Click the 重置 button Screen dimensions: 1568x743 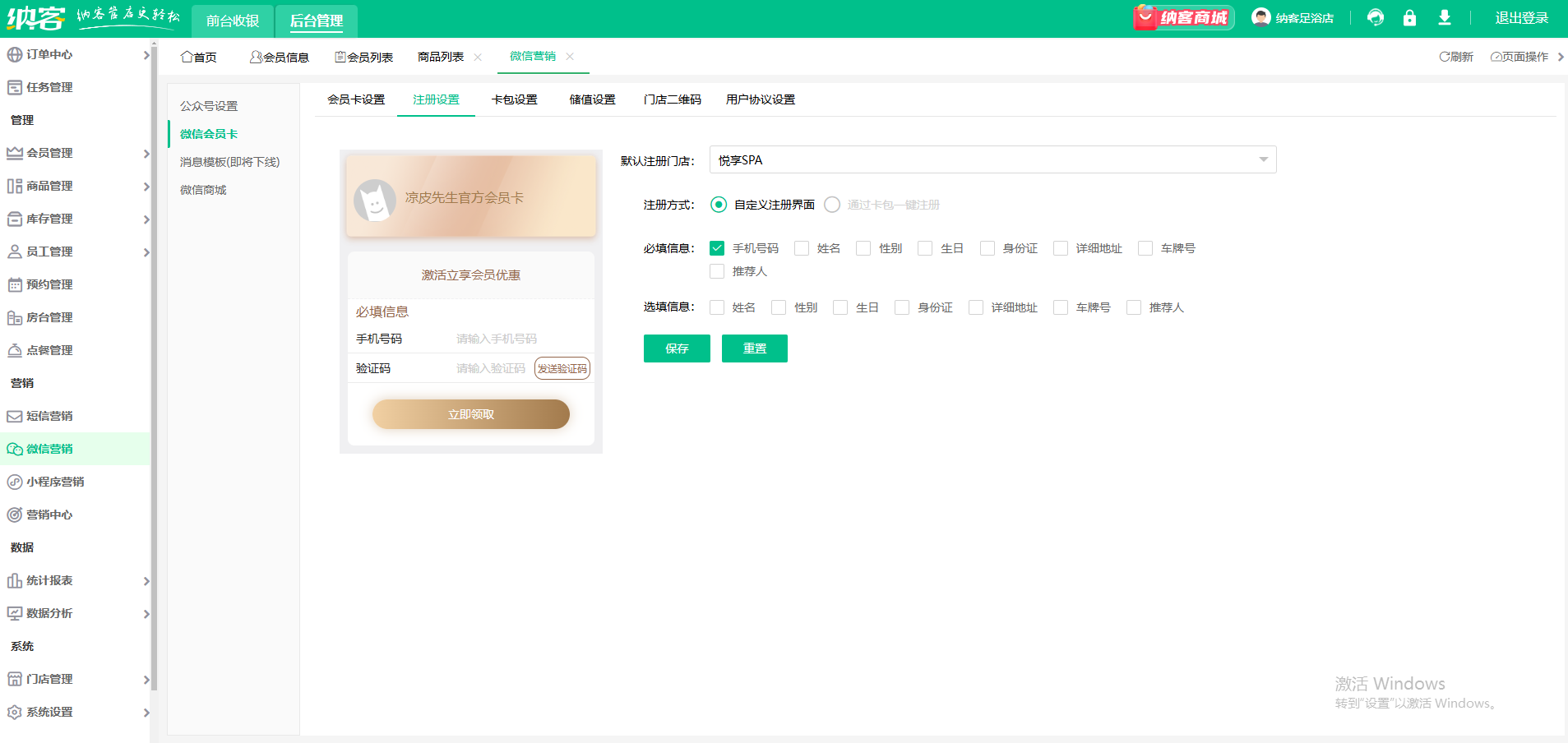754,348
